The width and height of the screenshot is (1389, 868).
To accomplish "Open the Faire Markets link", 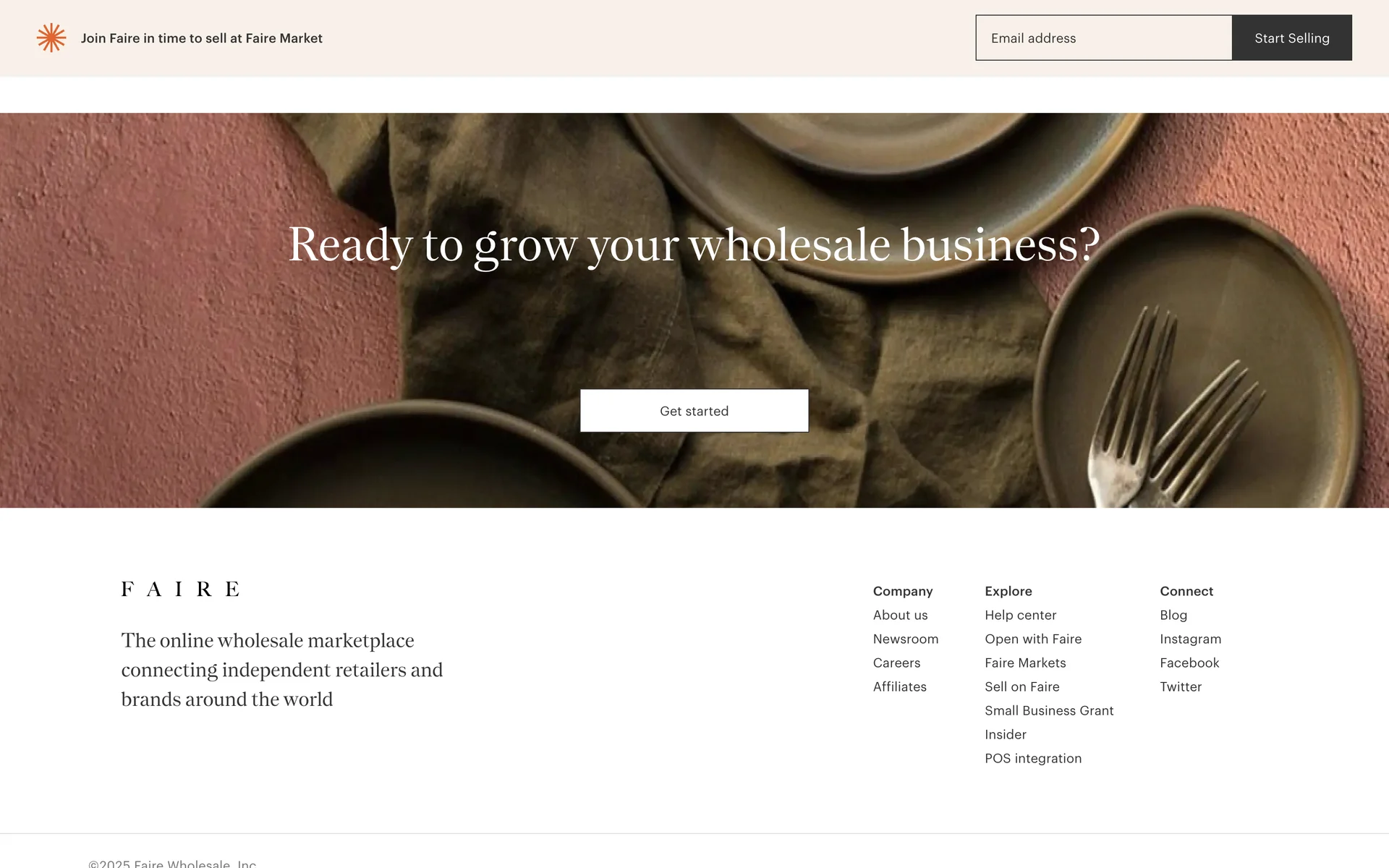I will (x=1025, y=663).
